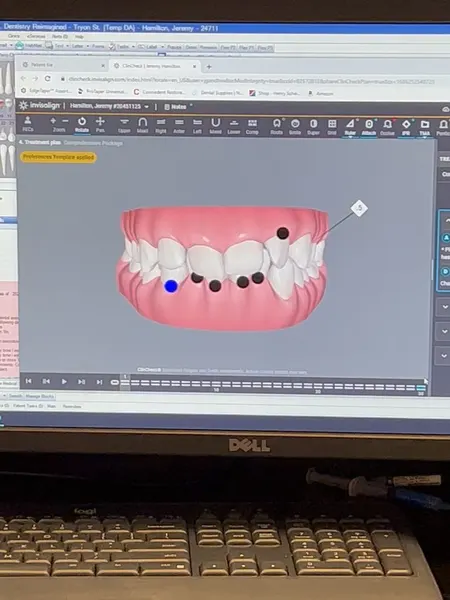Show the Grid overlay
Viewport: 450px width, 600px height.
tap(332, 127)
